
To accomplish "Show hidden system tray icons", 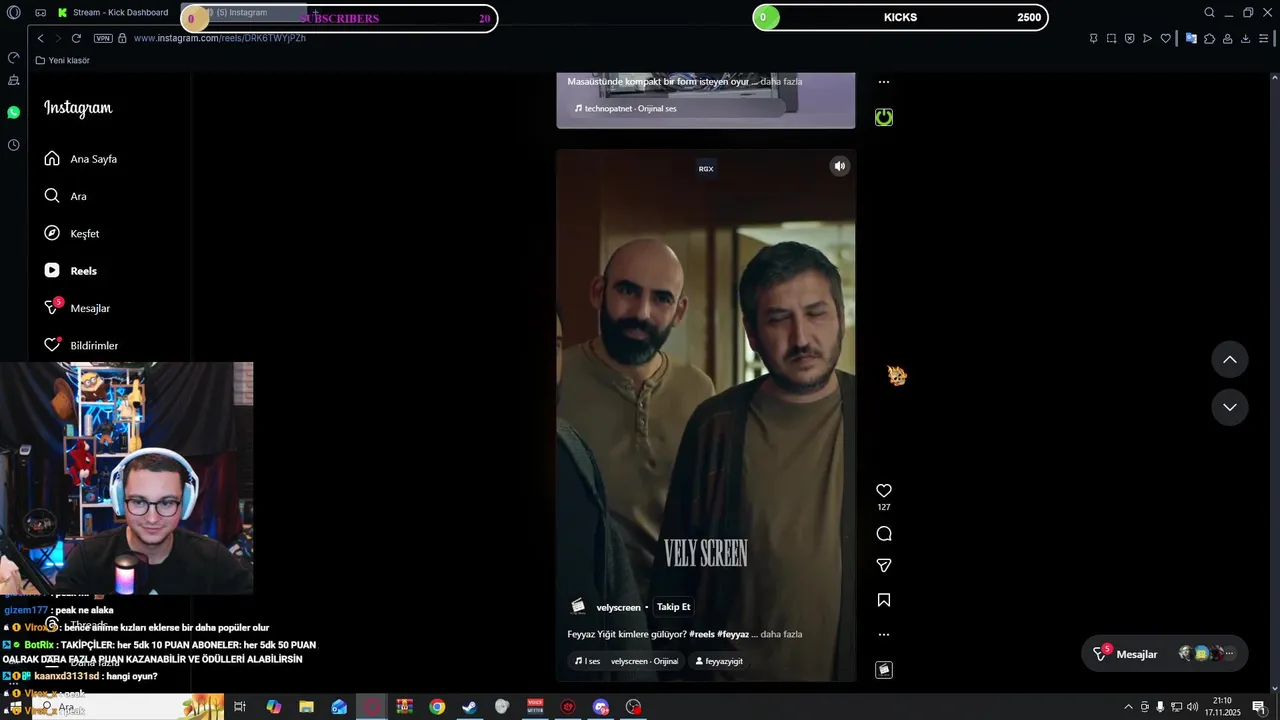I will pos(1129,707).
